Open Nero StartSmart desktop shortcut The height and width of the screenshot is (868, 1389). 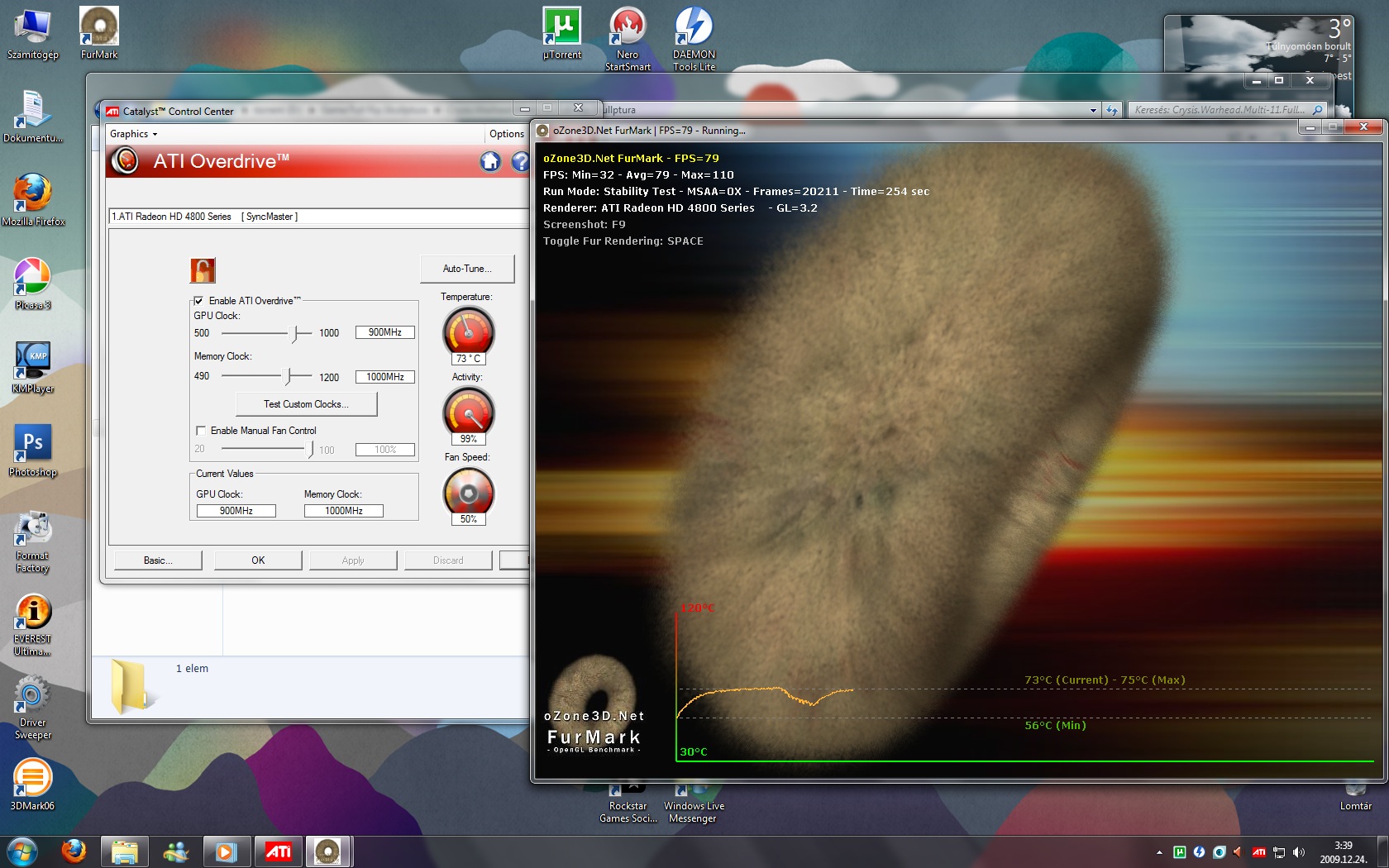[x=628, y=39]
